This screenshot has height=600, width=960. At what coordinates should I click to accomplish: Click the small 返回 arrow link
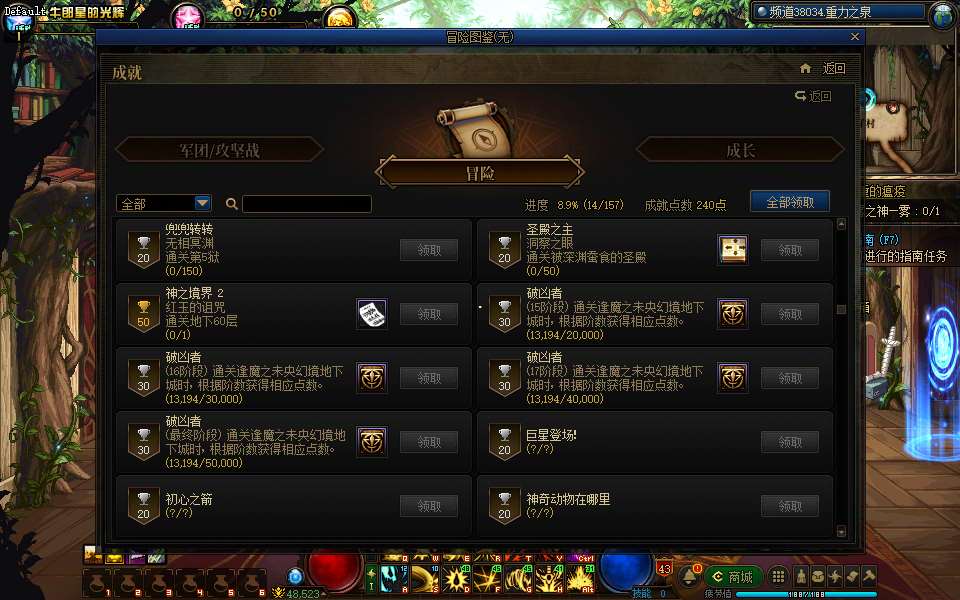[x=813, y=96]
